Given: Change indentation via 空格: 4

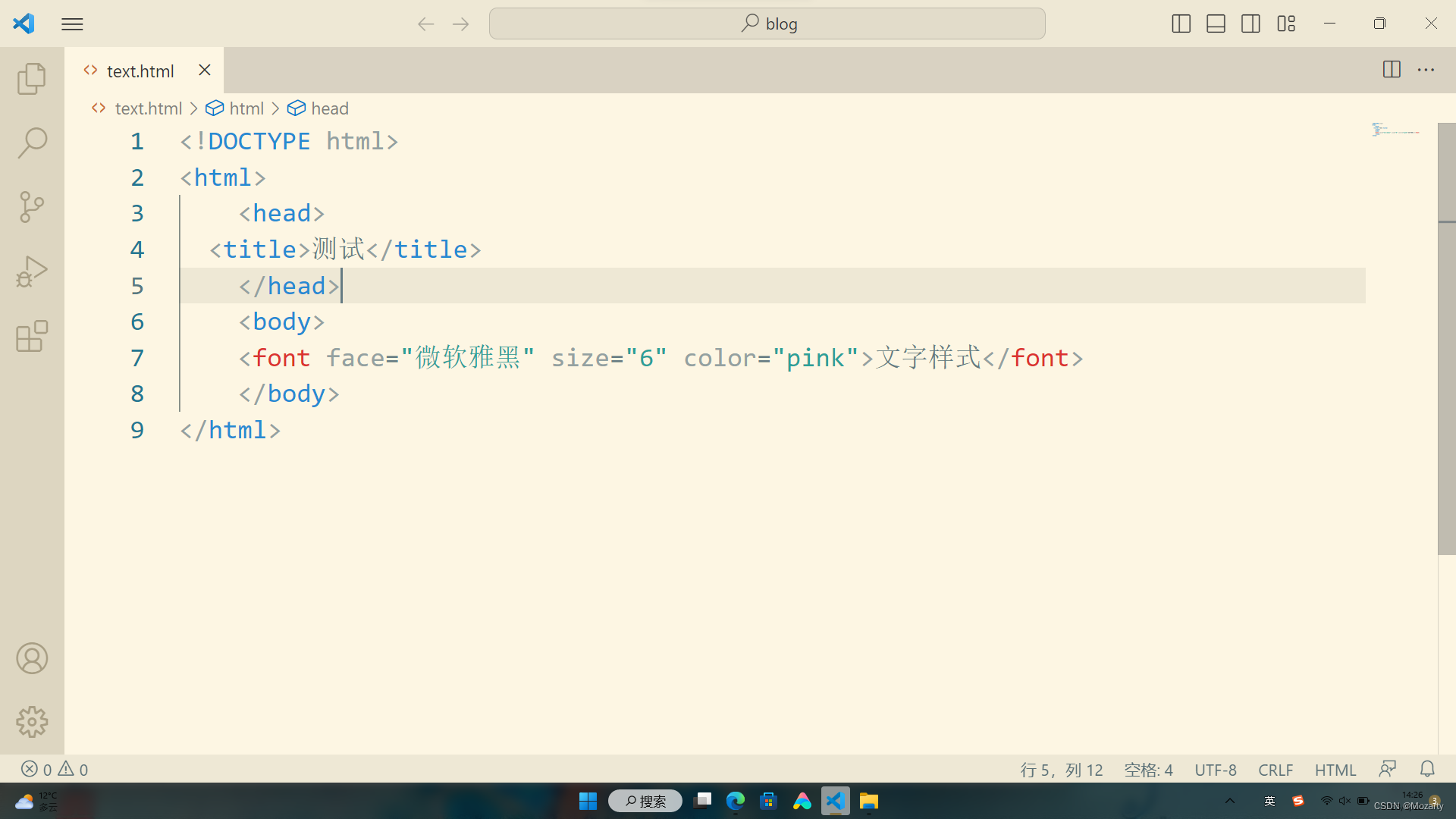Looking at the screenshot, I should tap(1148, 770).
